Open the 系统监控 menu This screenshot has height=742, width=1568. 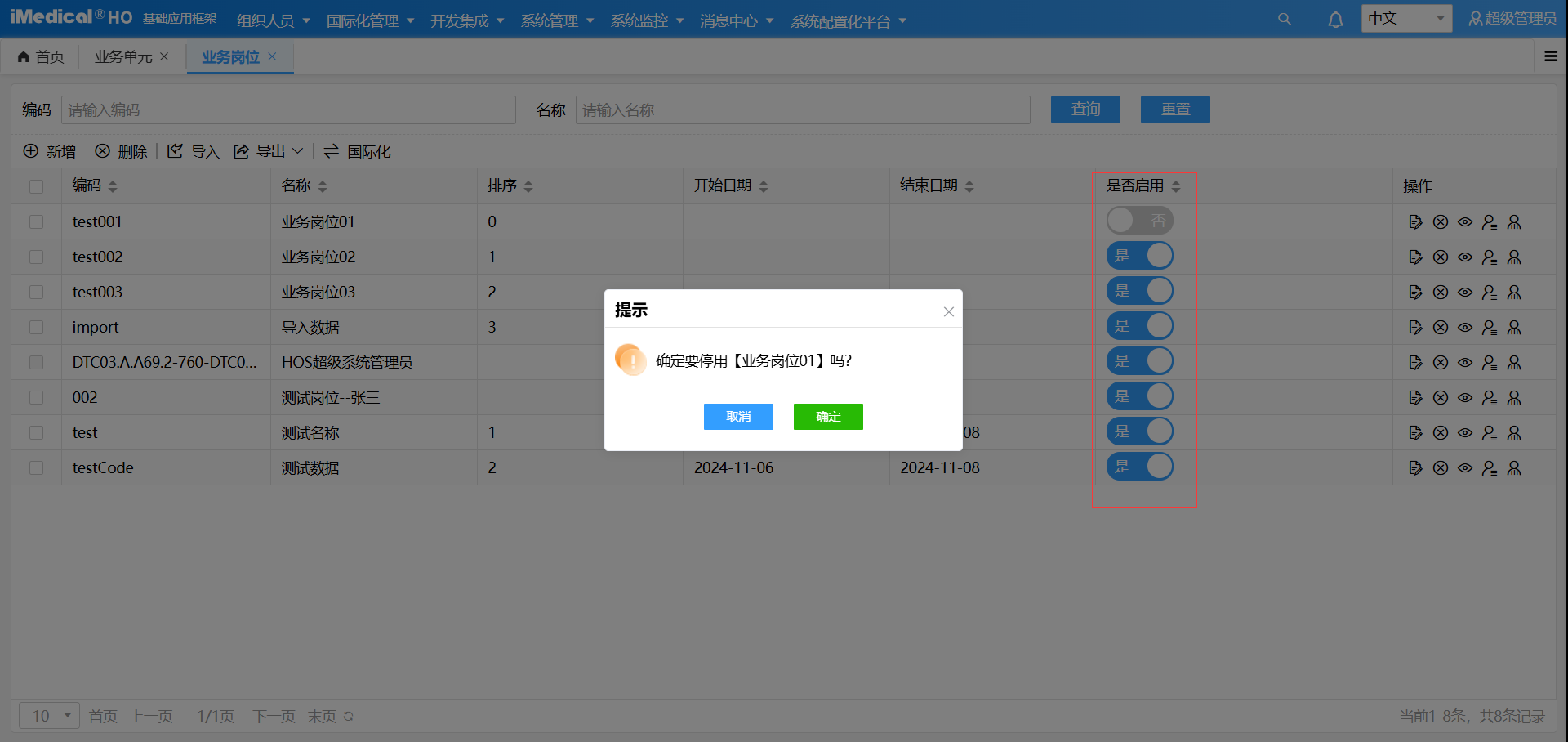[x=648, y=20]
